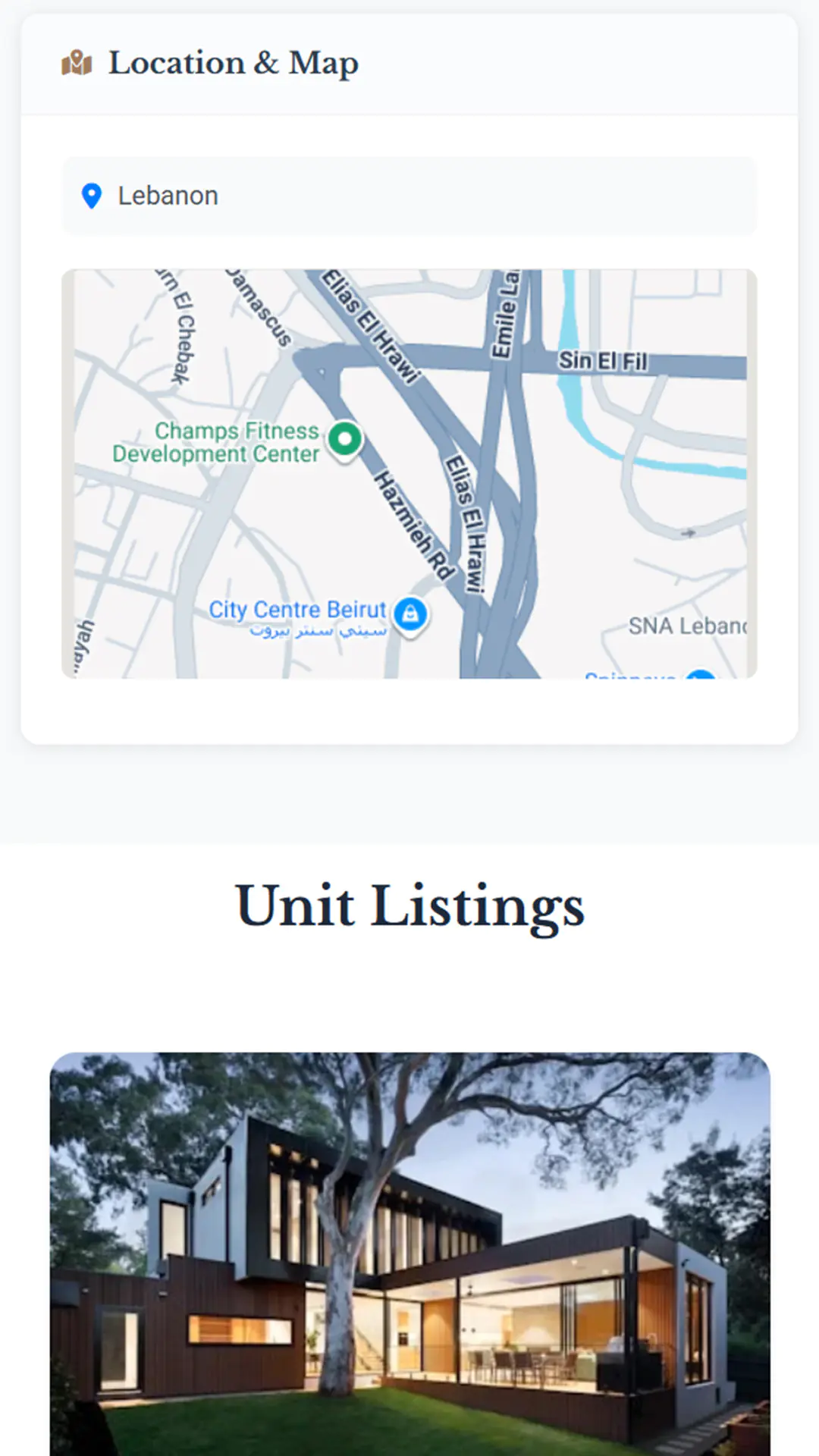The height and width of the screenshot is (1456, 819).
Task: Click the Lebanon address field
Action: (409, 196)
